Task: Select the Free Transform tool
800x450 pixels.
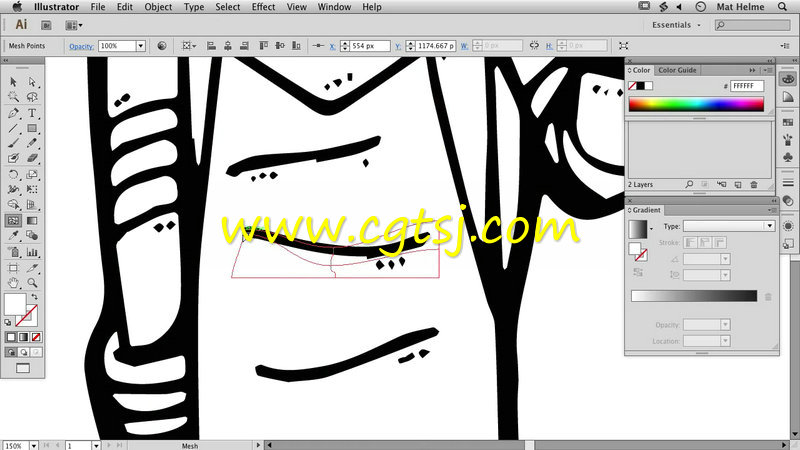Action: point(32,189)
